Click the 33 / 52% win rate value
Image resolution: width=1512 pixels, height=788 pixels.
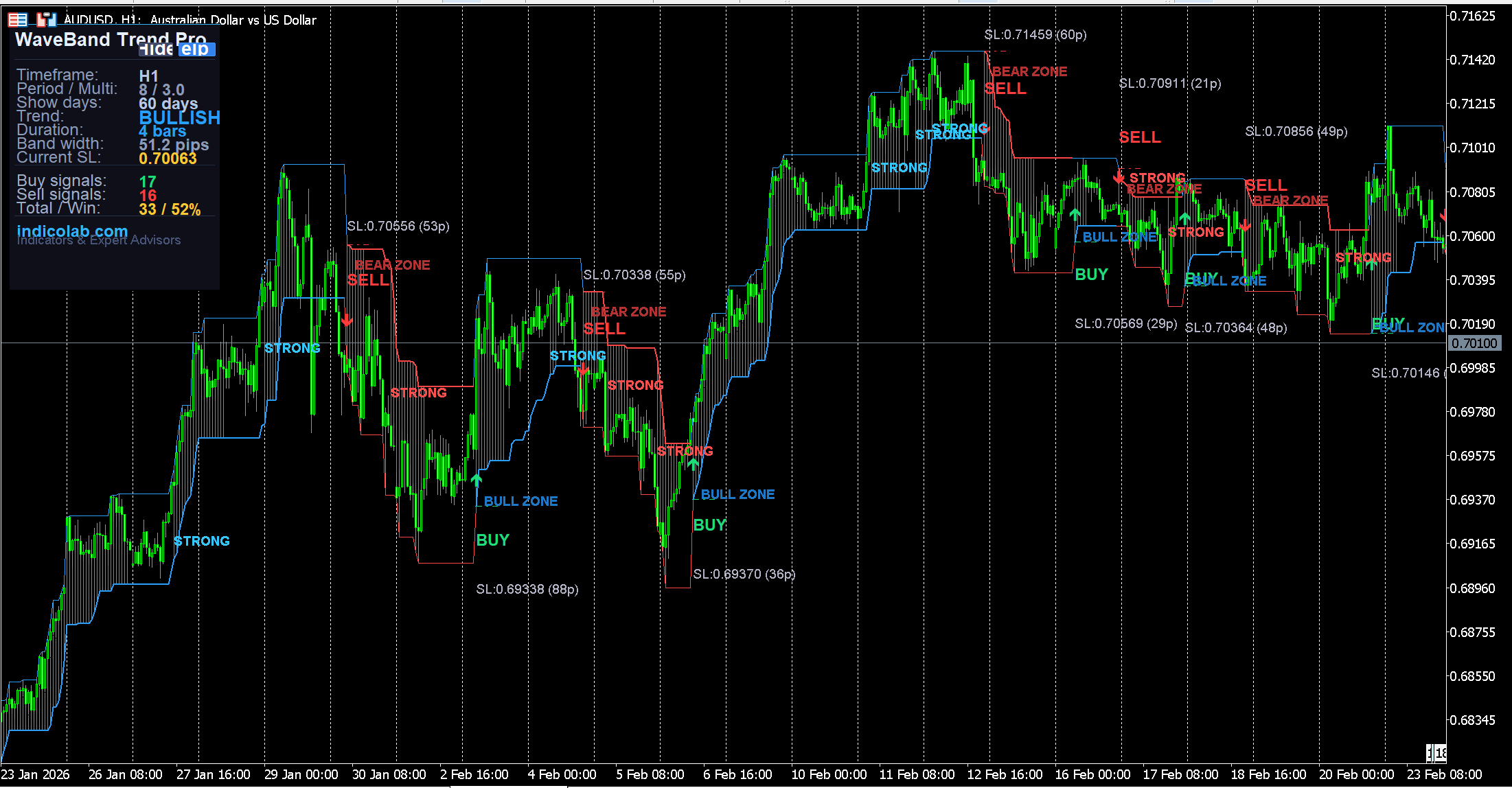click(x=170, y=209)
